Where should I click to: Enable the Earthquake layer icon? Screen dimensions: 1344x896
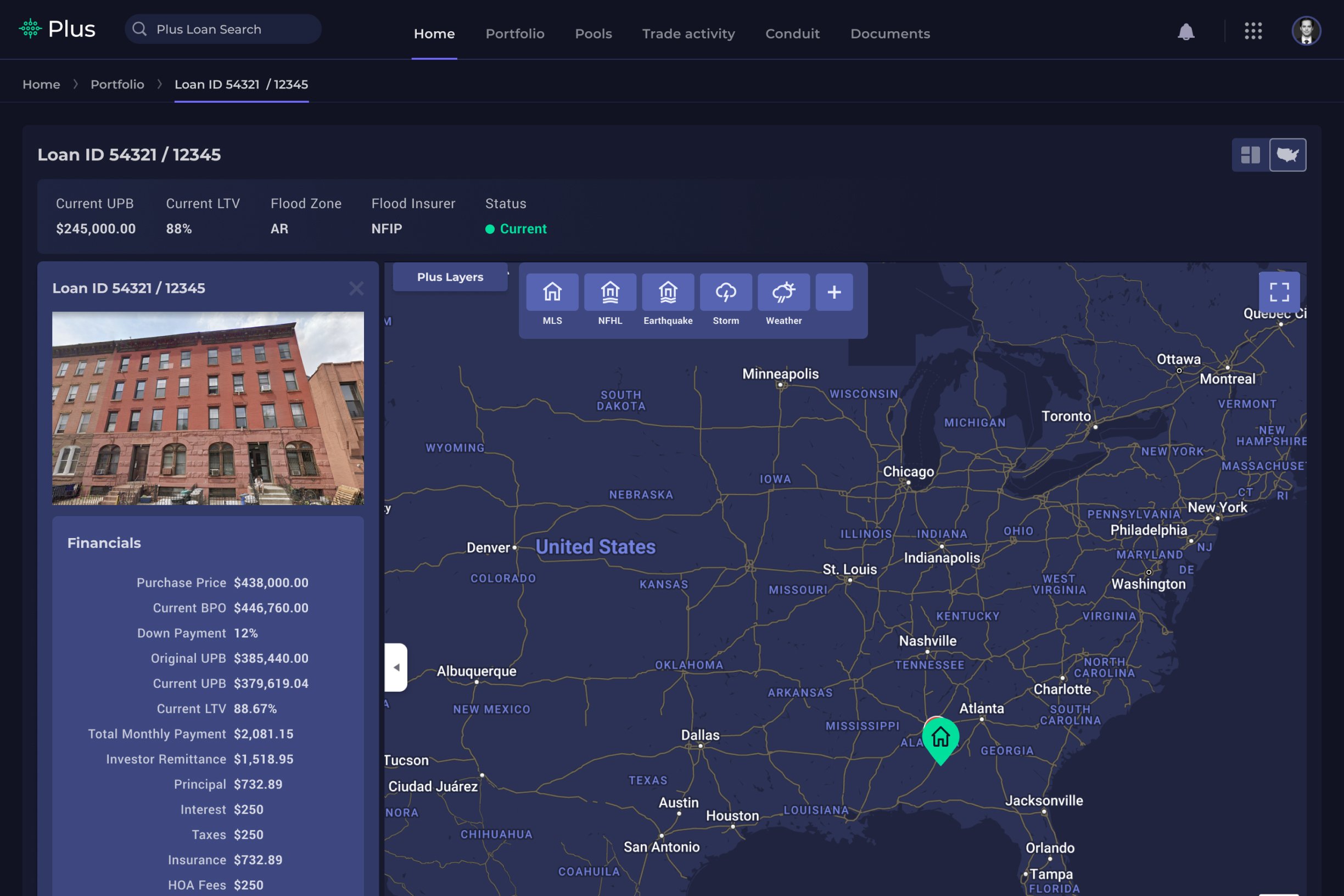click(x=668, y=292)
